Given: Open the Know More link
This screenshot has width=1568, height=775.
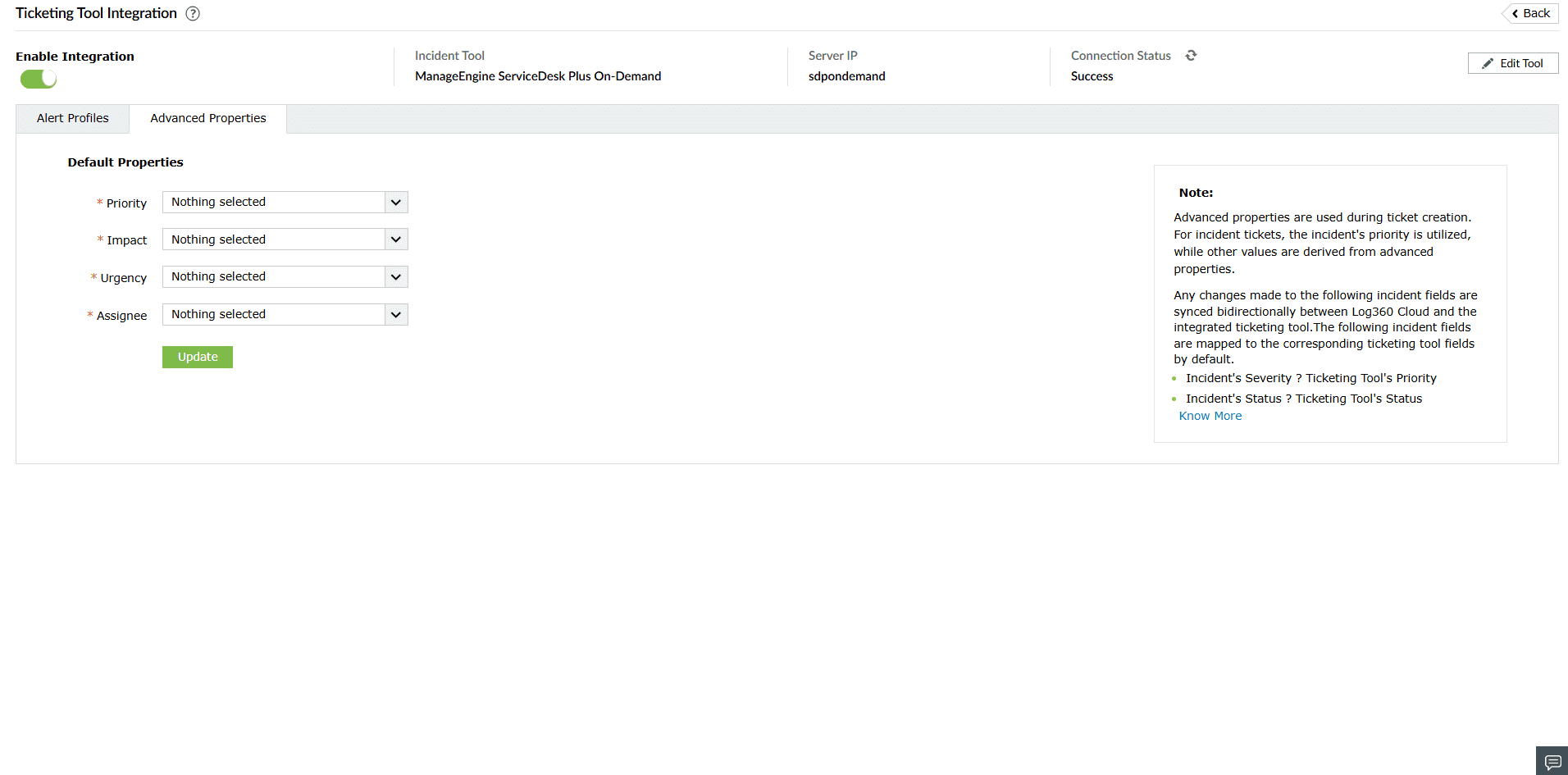Looking at the screenshot, I should click(1210, 416).
